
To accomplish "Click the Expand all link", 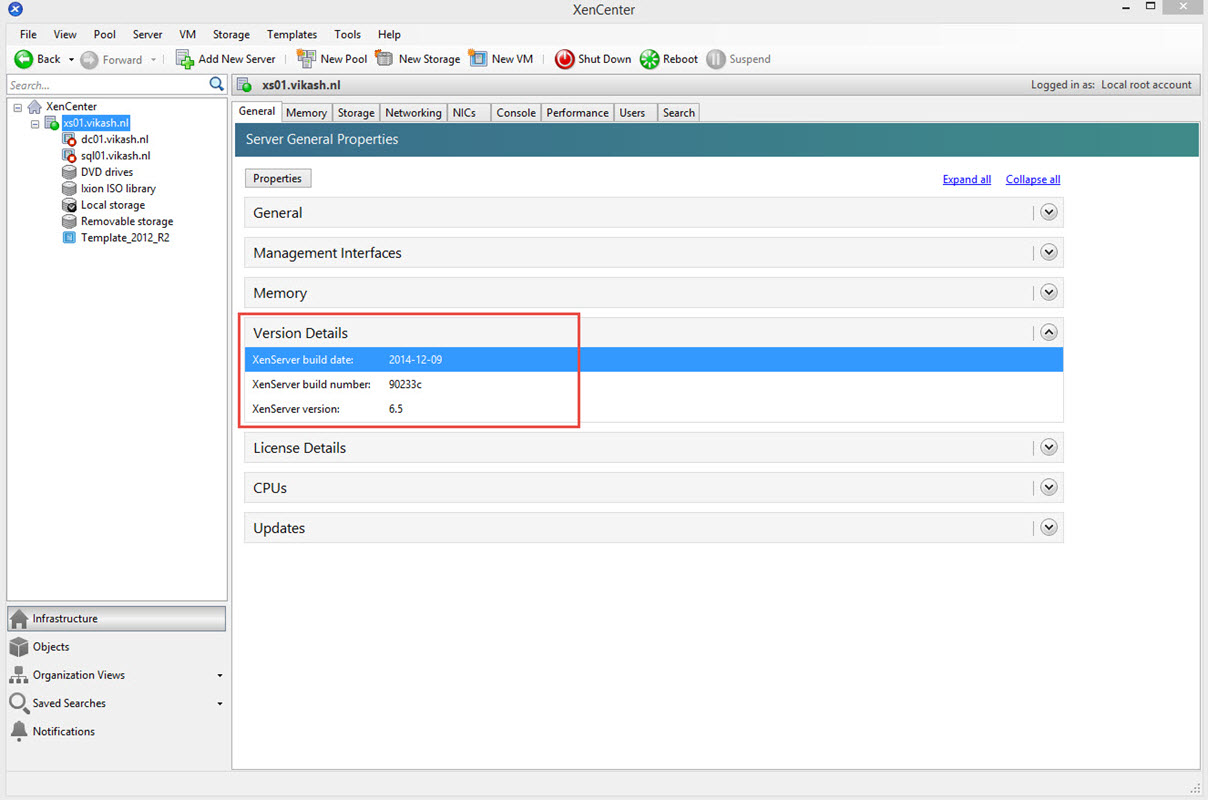I will (967, 180).
